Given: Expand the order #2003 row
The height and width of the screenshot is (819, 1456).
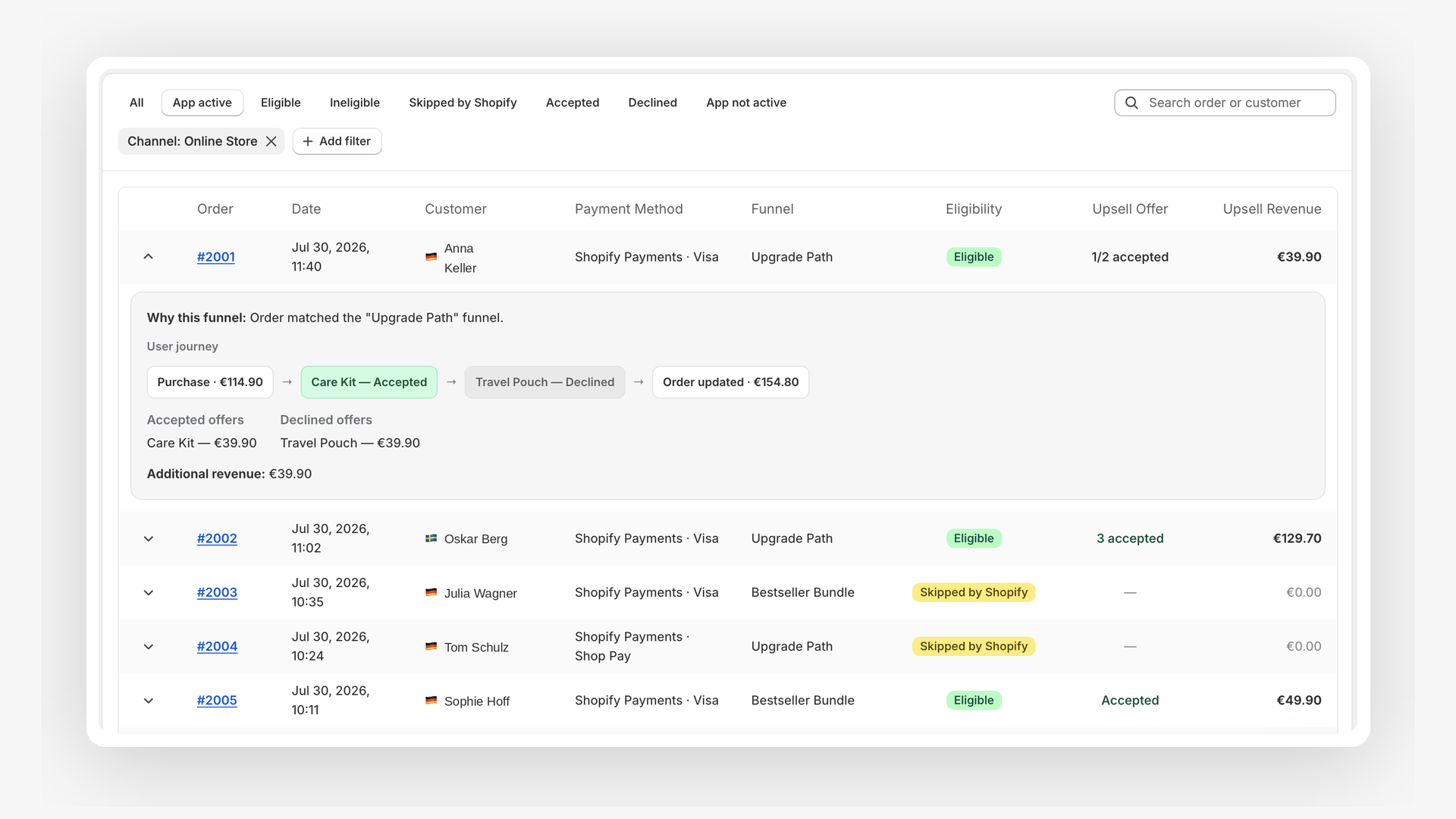Looking at the screenshot, I should coord(149,592).
